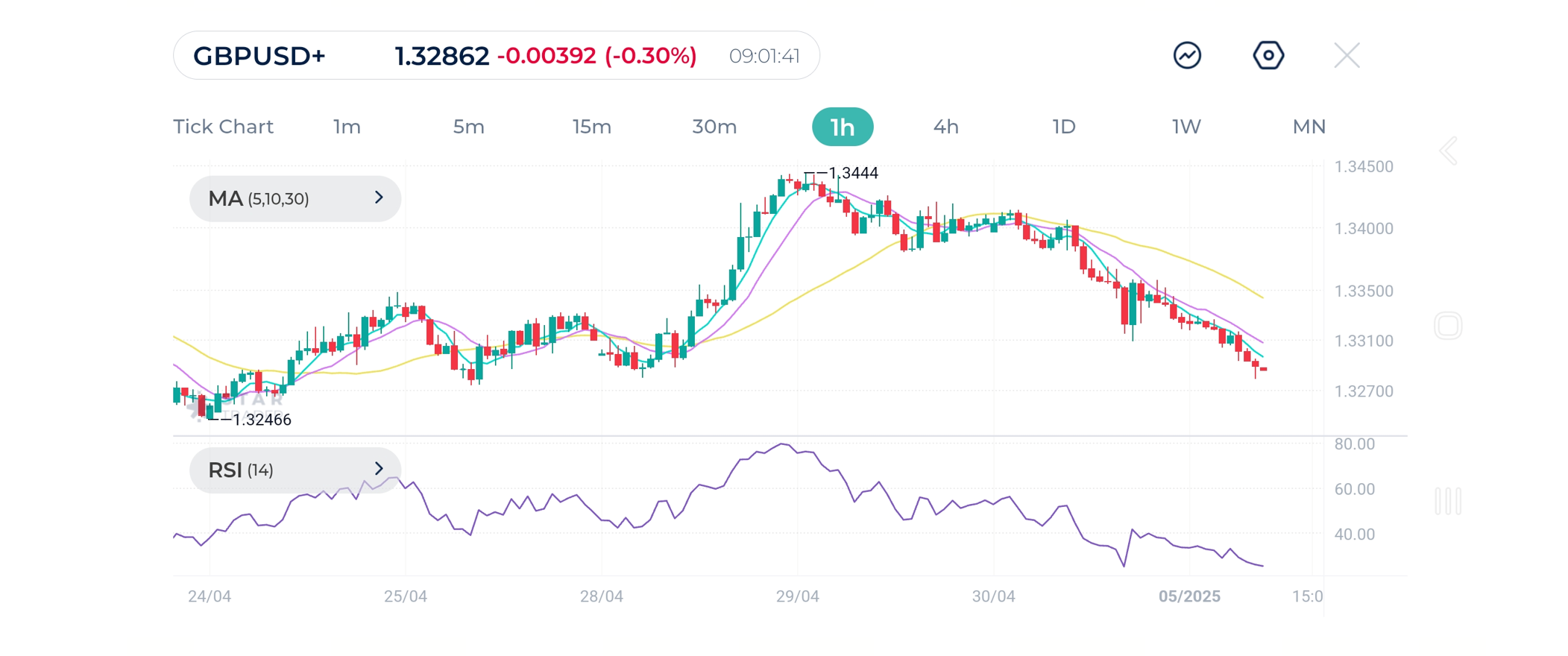Tap the faint back chevron at right edge
1568x656 pixels.
pyautogui.click(x=1448, y=151)
